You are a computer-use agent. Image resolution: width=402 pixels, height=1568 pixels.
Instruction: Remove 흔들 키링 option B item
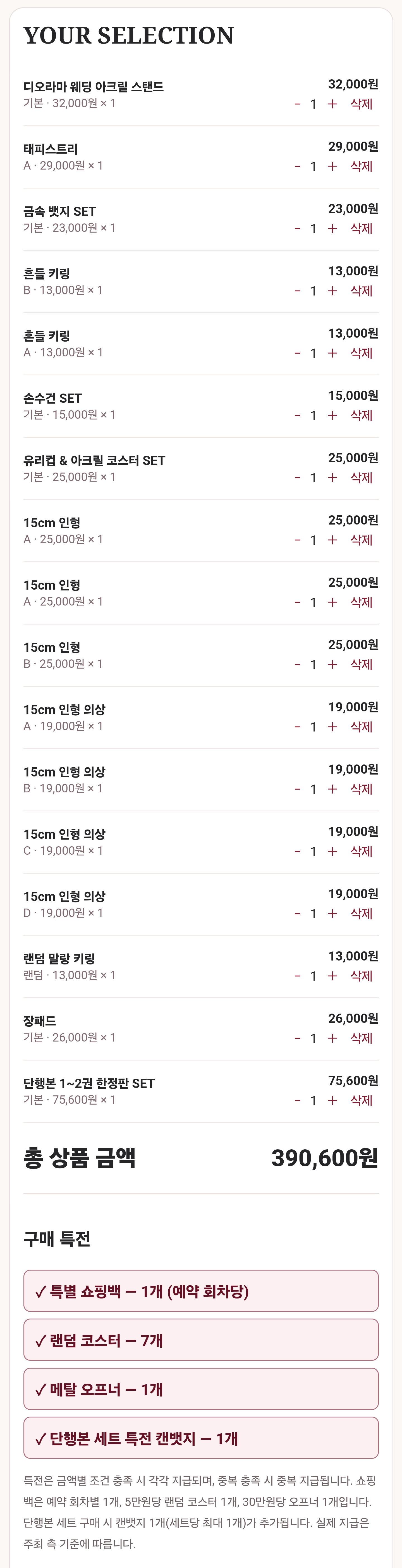(x=361, y=291)
